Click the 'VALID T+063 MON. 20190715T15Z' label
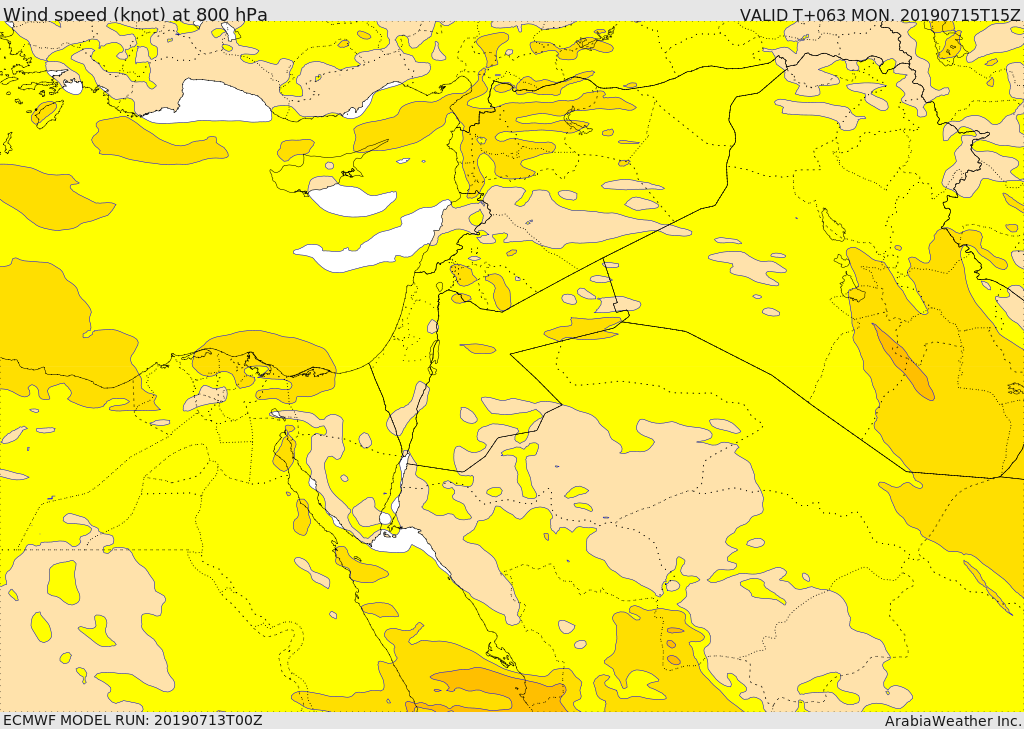 point(880,14)
